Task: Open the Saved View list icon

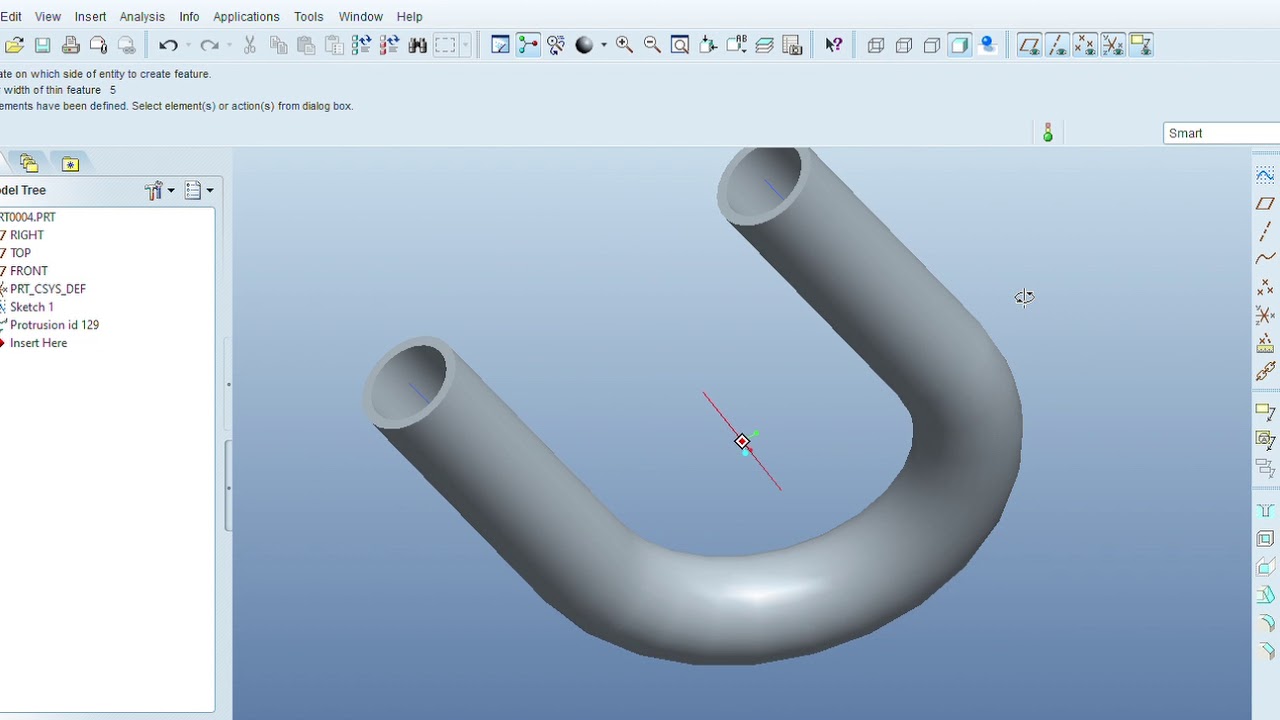Action: tap(736, 45)
